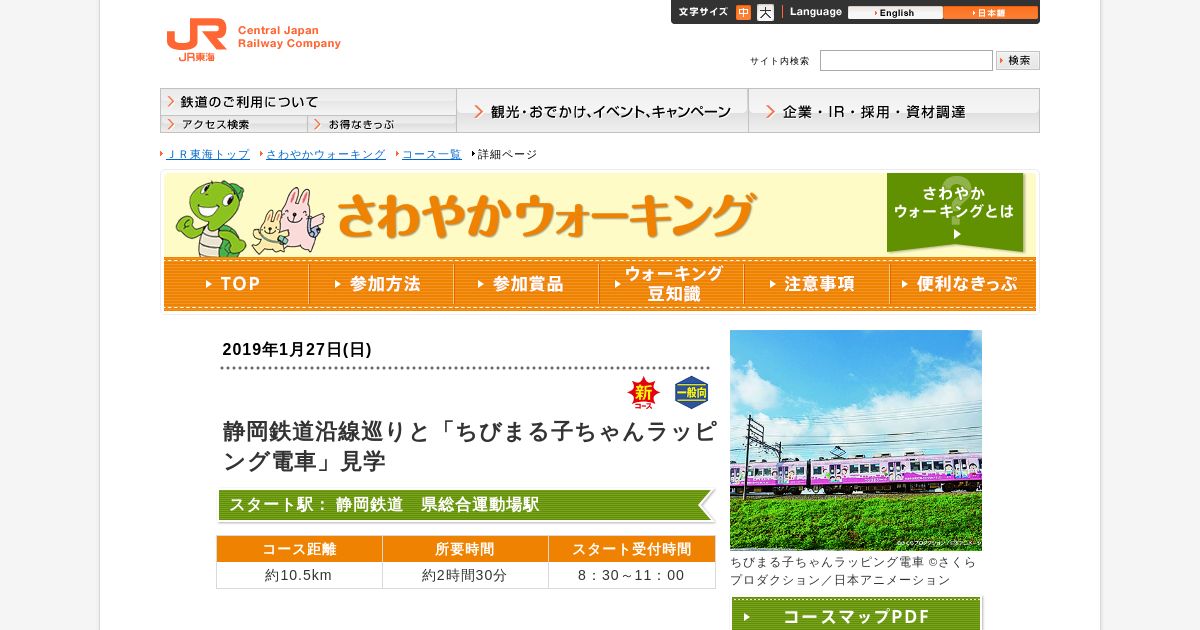Image resolution: width=1200 pixels, height=630 pixels.
Task: Click the blue 一般向 badge icon
Action: (x=692, y=393)
